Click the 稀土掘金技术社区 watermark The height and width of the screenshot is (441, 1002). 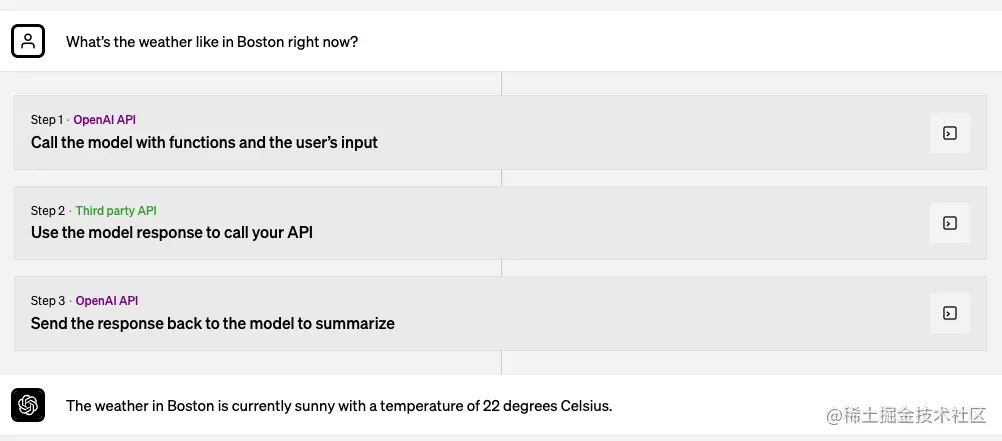click(906, 414)
